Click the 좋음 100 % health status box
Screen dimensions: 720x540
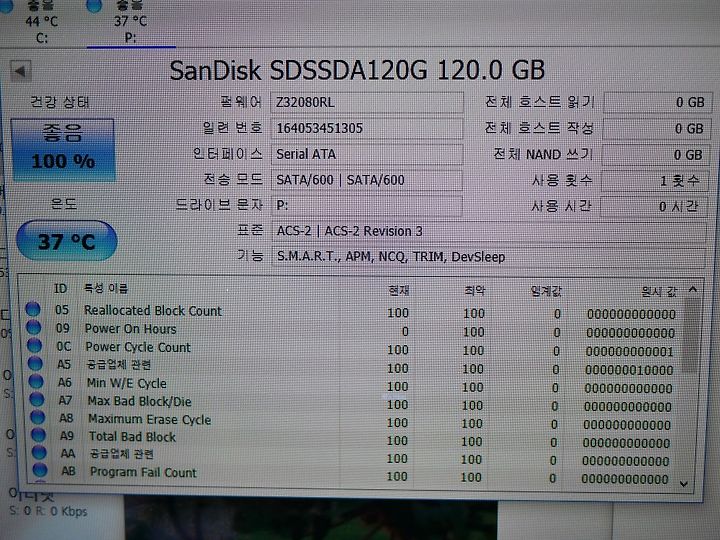[63, 150]
